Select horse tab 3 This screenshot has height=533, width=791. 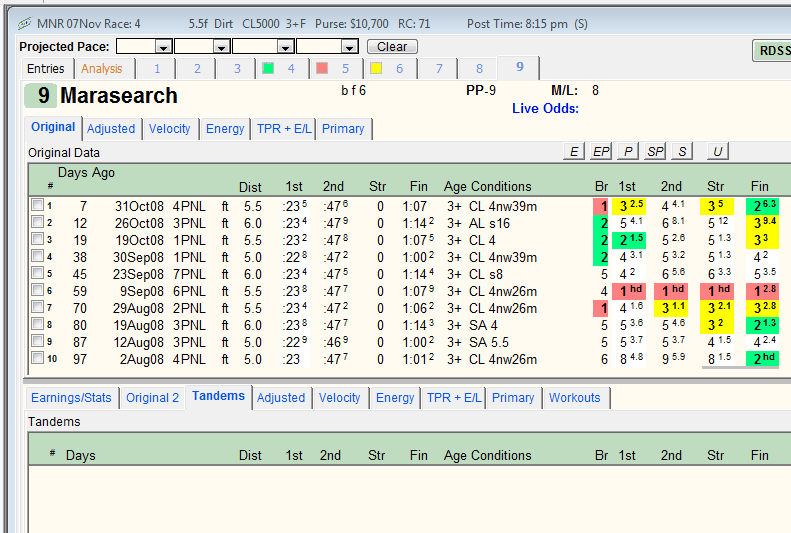(x=237, y=69)
